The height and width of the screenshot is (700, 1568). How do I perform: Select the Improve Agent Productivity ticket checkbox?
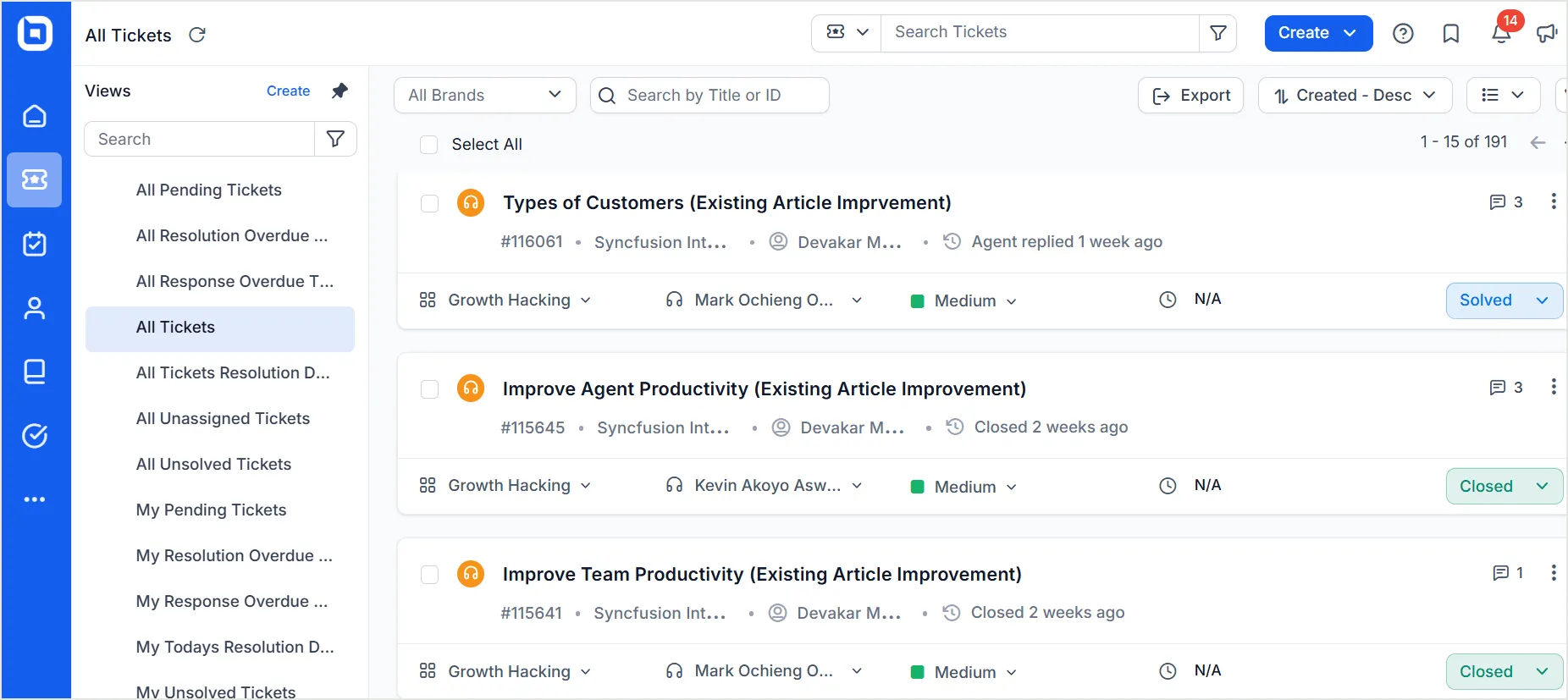pos(430,389)
